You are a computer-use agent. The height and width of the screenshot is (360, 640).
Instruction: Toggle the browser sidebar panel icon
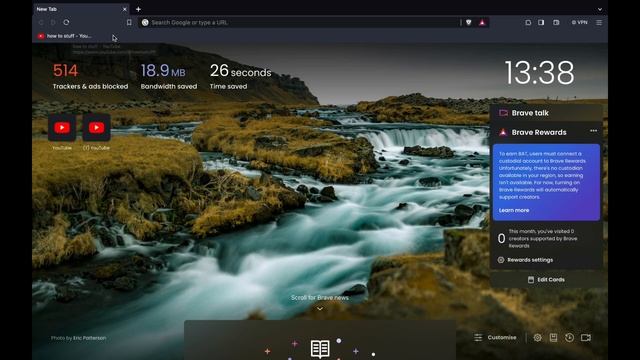point(541,22)
